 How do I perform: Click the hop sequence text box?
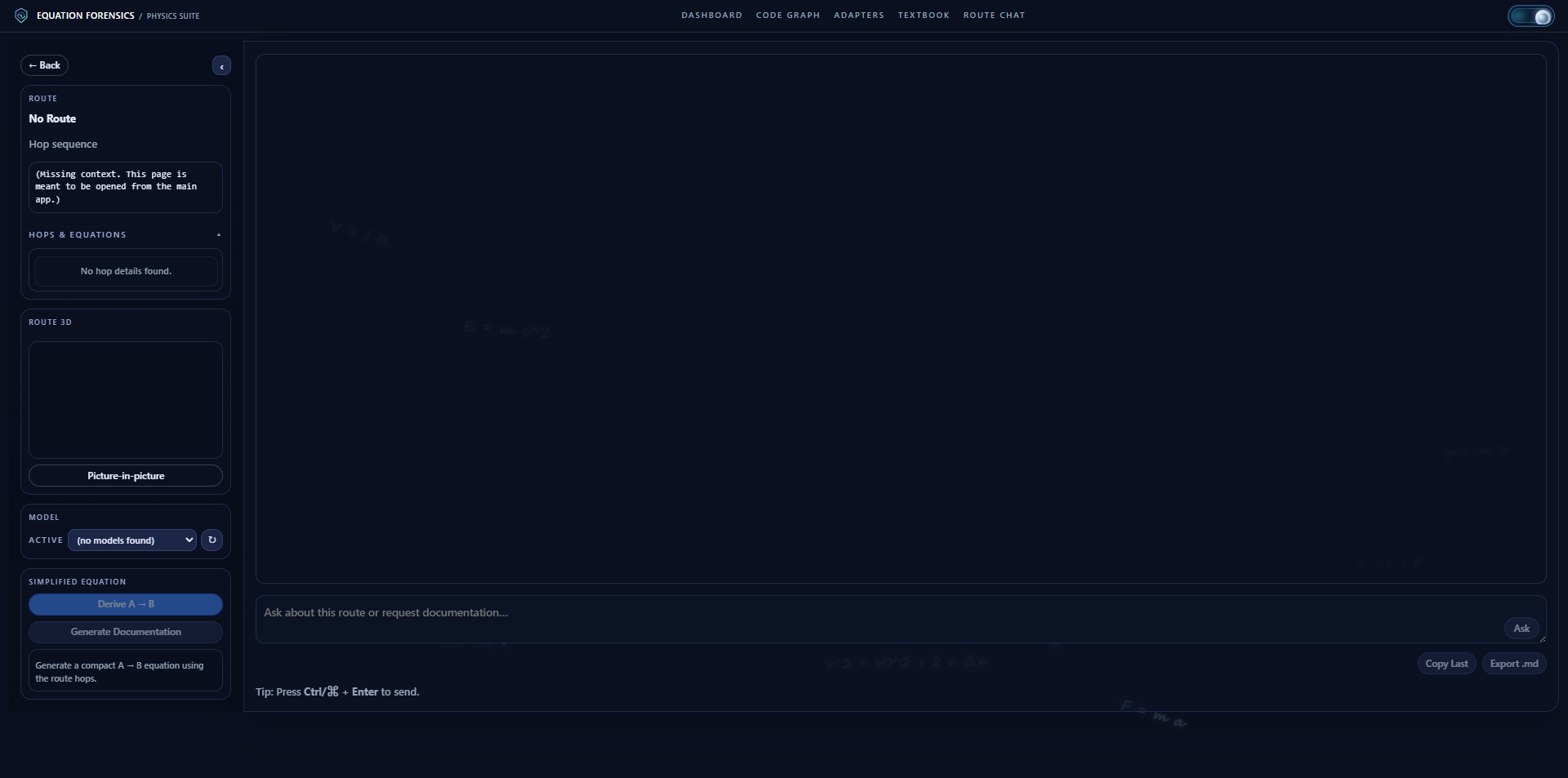[x=126, y=187]
